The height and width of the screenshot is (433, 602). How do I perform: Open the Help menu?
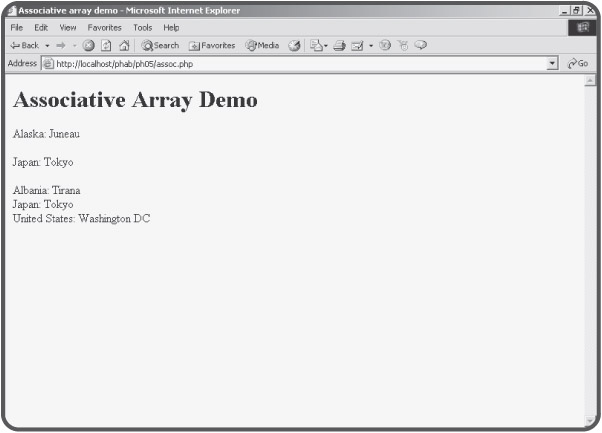[x=171, y=27]
